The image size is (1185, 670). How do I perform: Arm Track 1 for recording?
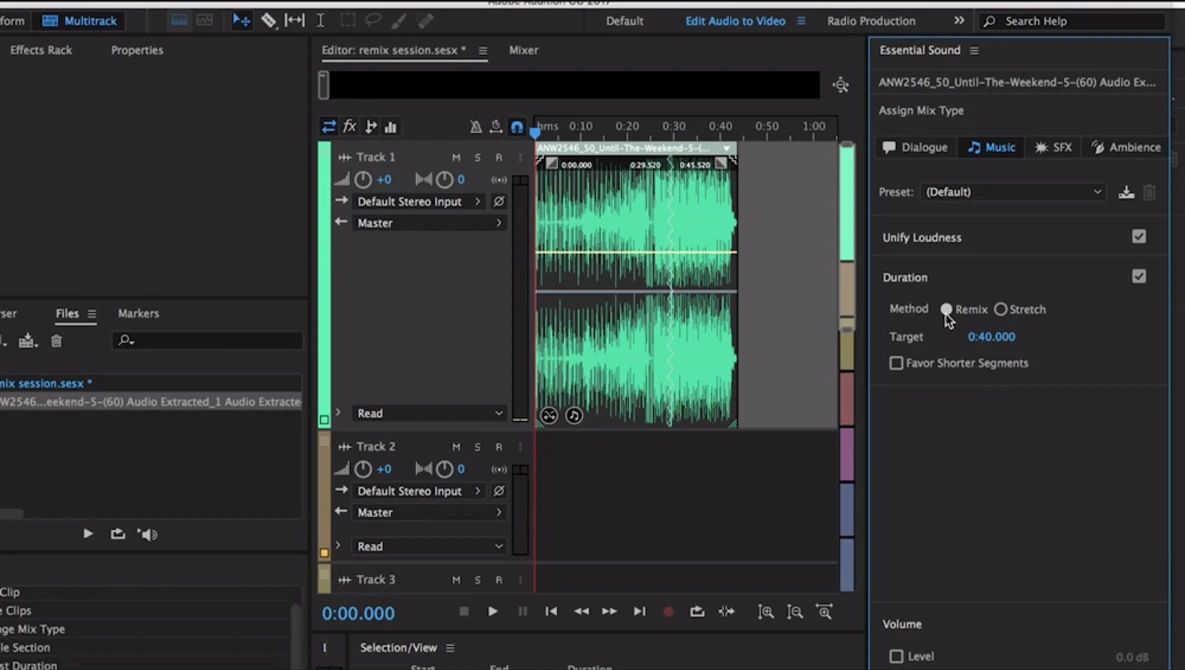(x=499, y=157)
